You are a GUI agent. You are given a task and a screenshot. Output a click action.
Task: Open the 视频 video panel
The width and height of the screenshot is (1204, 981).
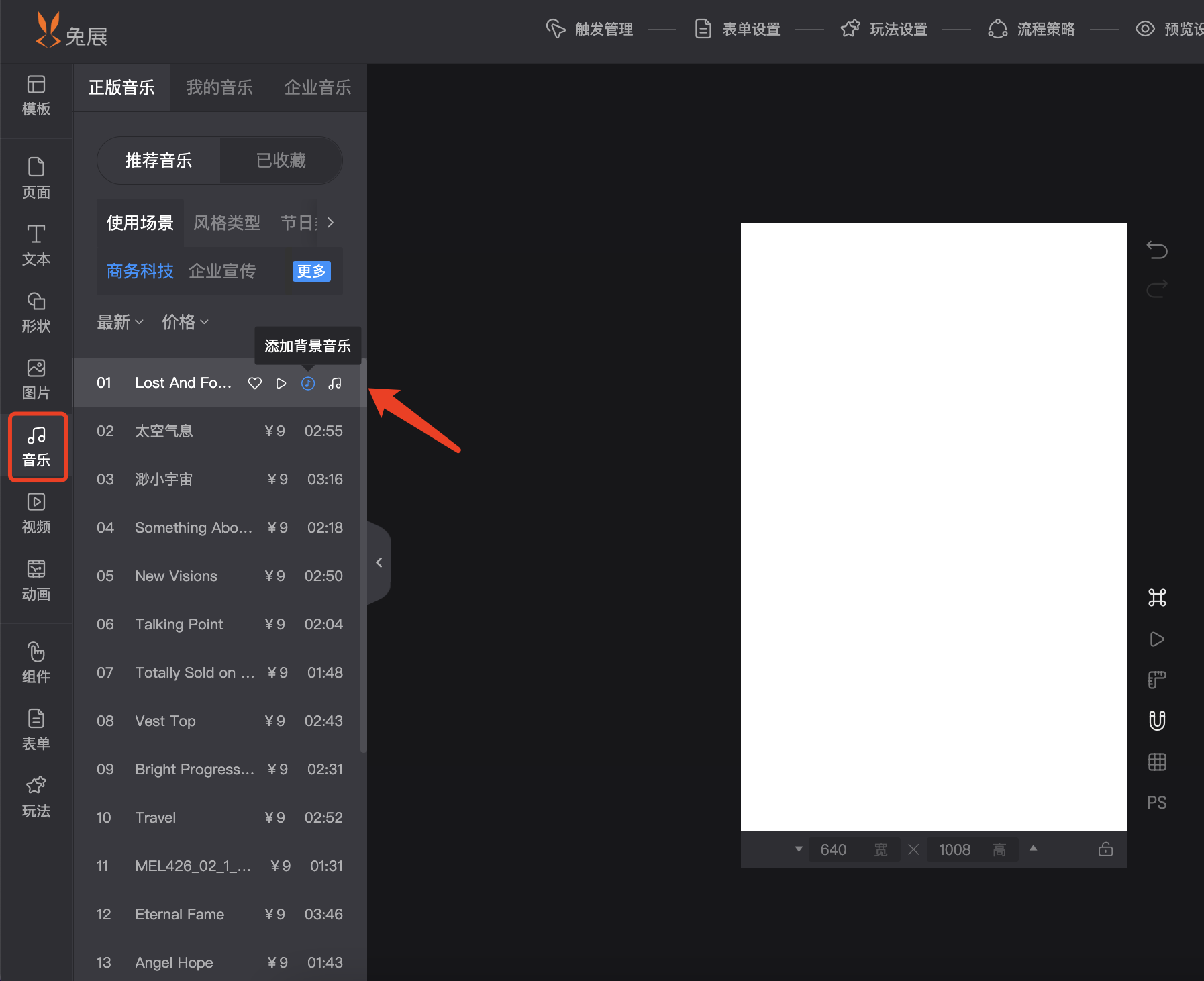pyautogui.click(x=36, y=514)
